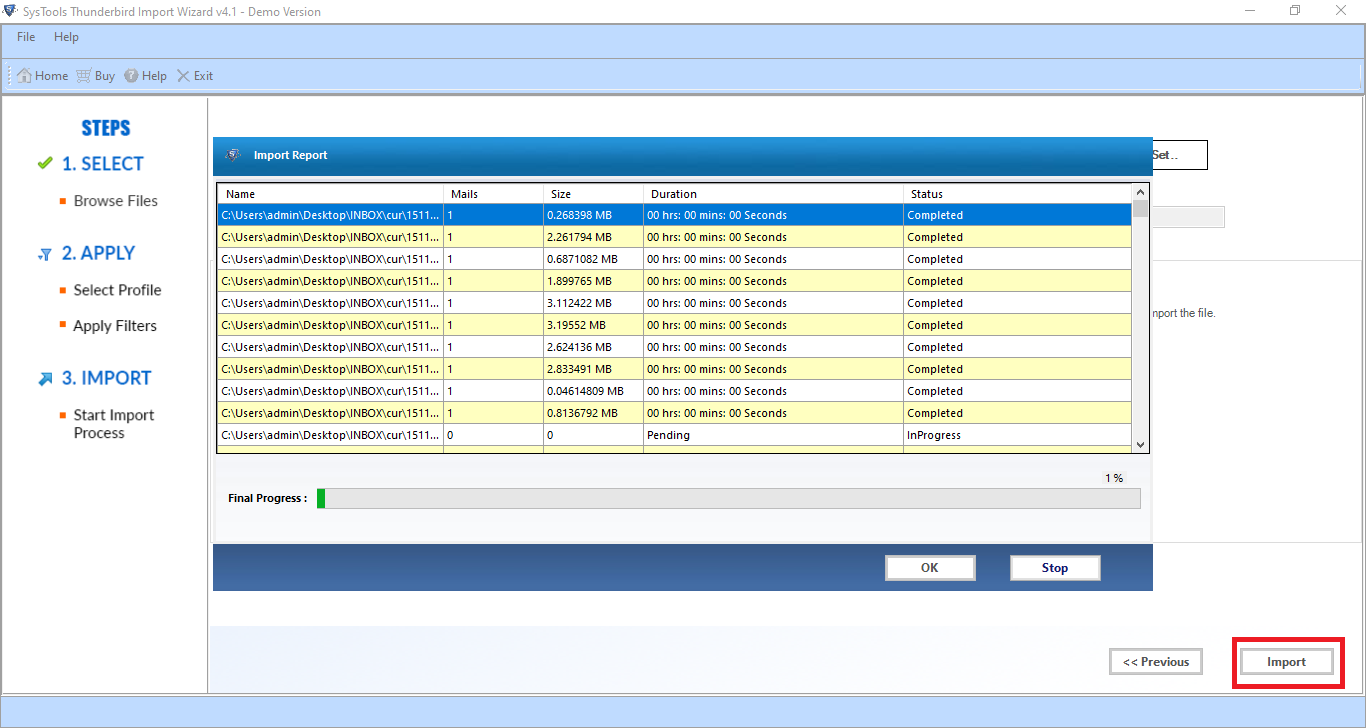Select the 2.833491 MB size cell
Image resolution: width=1366 pixels, height=728 pixels.
click(x=594, y=369)
